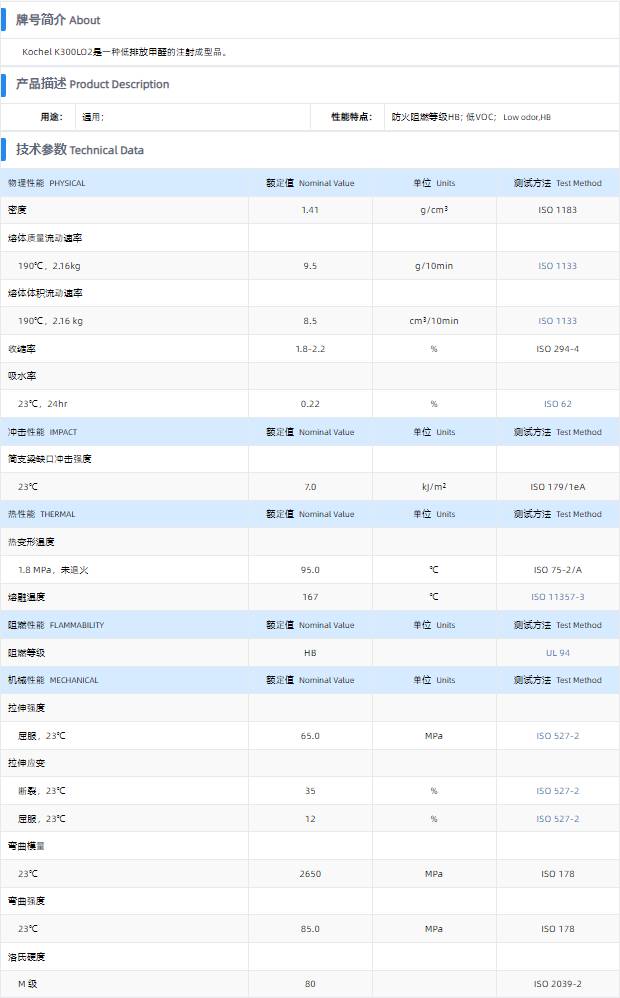Click the 机械性能 MECHANICAL table header
This screenshot has height=998, width=620.
pyautogui.click(x=53, y=680)
